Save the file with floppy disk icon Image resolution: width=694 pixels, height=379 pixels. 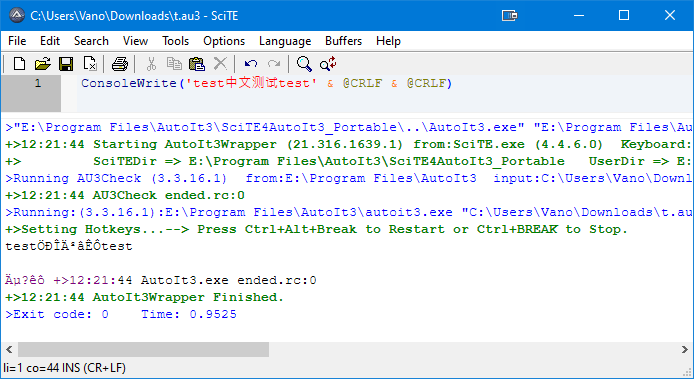click(66, 64)
